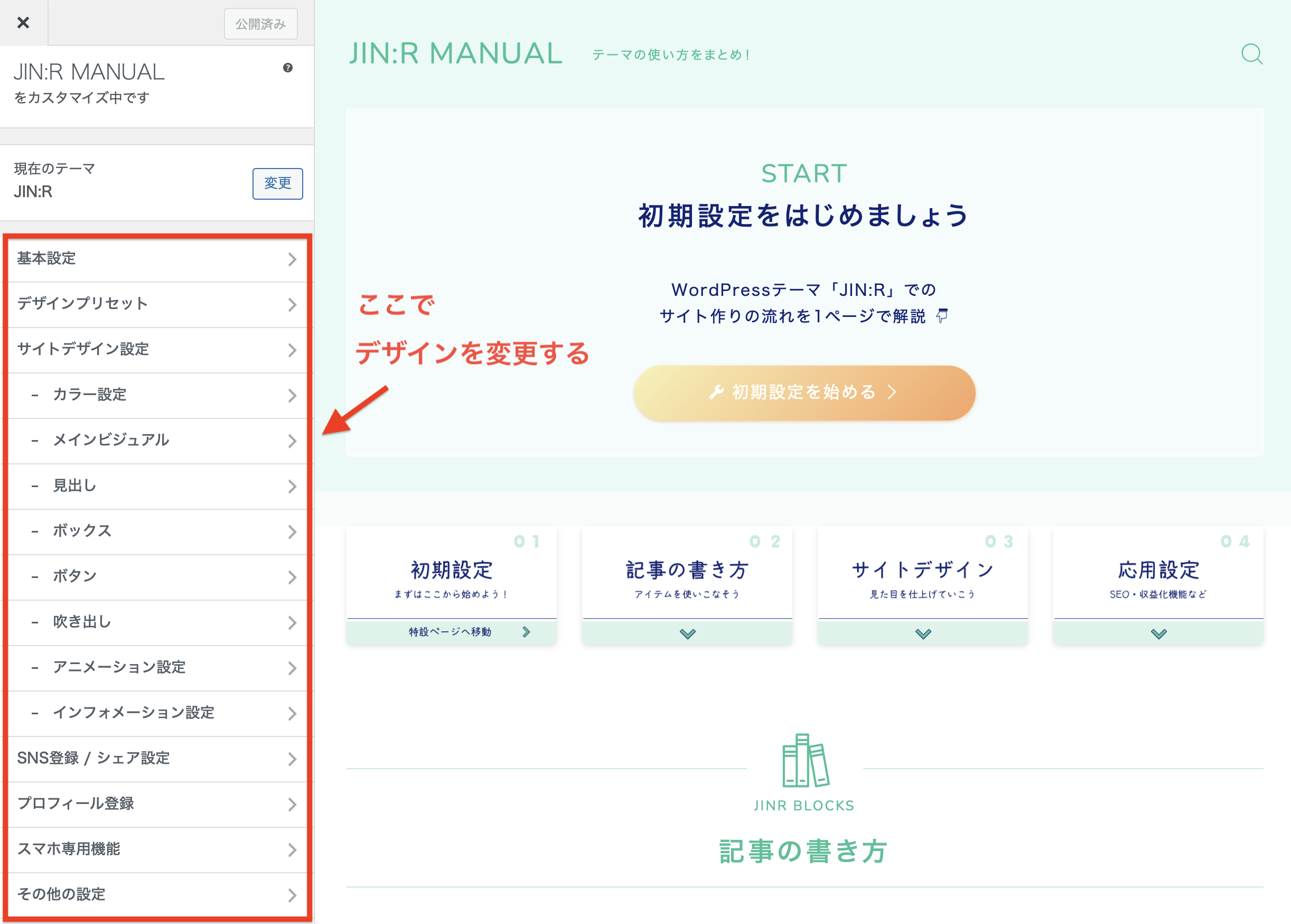Screen dimensions: 1291x924
Task: Click the help question mark icon
Action: point(288,68)
